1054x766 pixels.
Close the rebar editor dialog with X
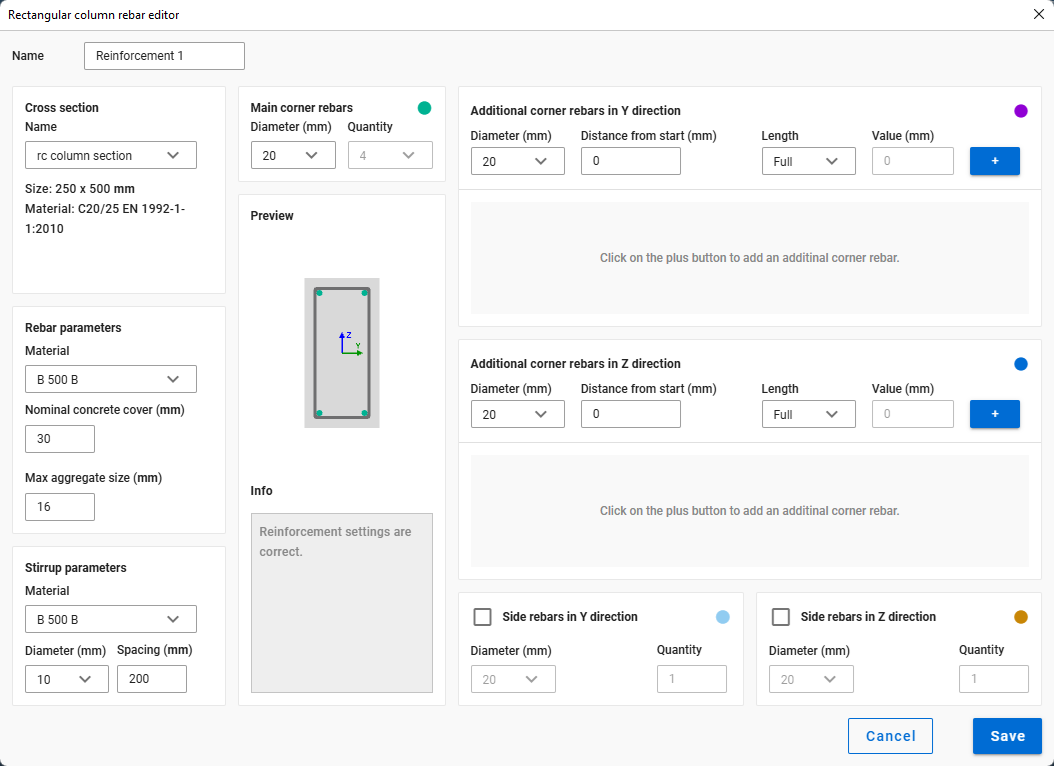coord(1038,14)
